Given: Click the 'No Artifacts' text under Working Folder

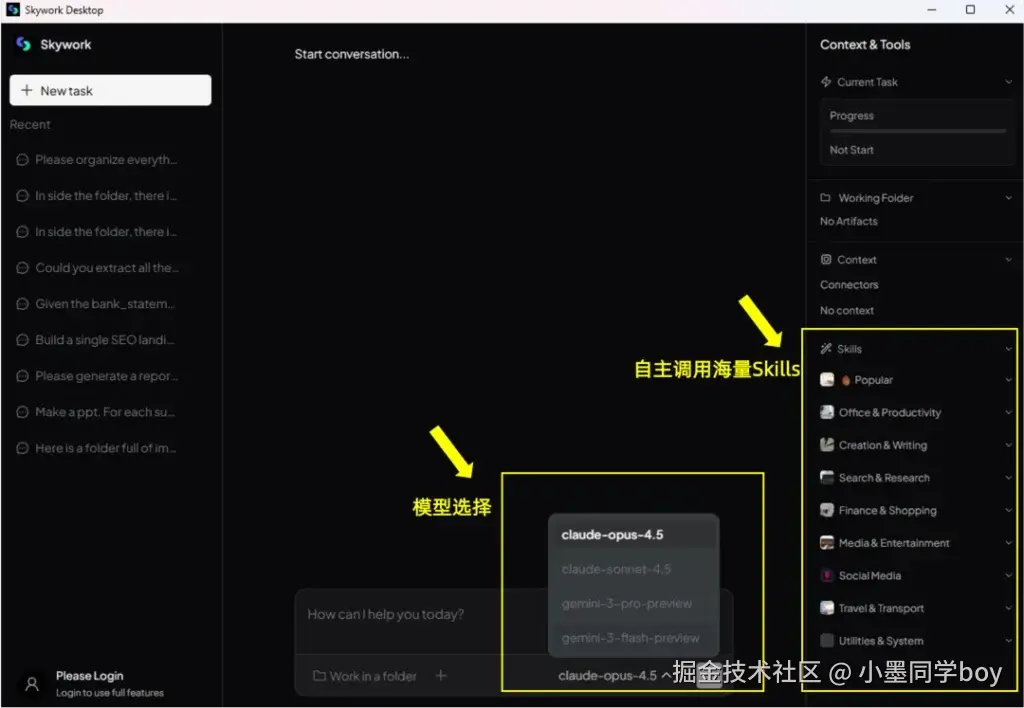Looking at the screenshot, I should 848,221.
